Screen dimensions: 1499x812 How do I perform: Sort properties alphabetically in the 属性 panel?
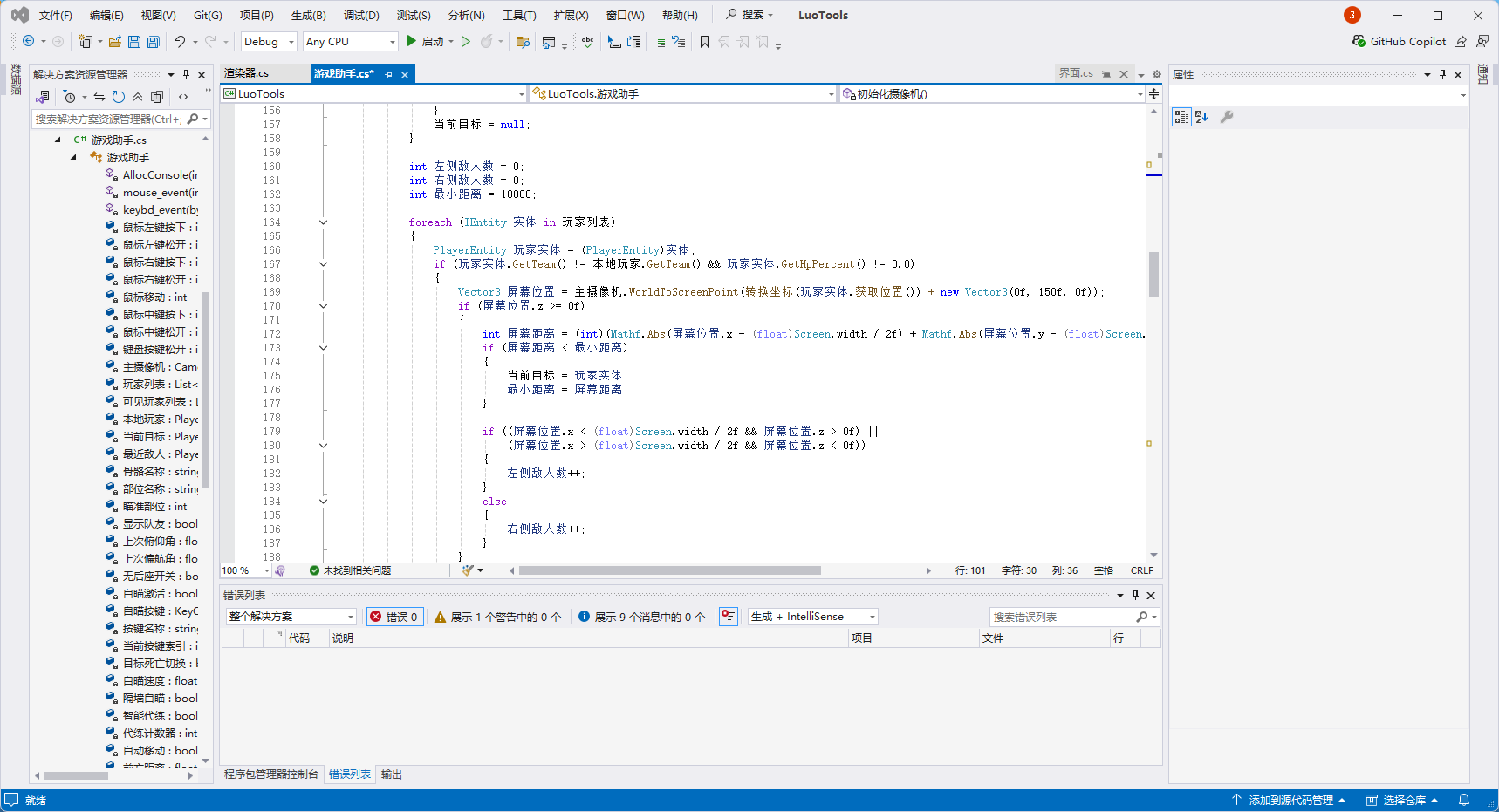click(1201, 116)
